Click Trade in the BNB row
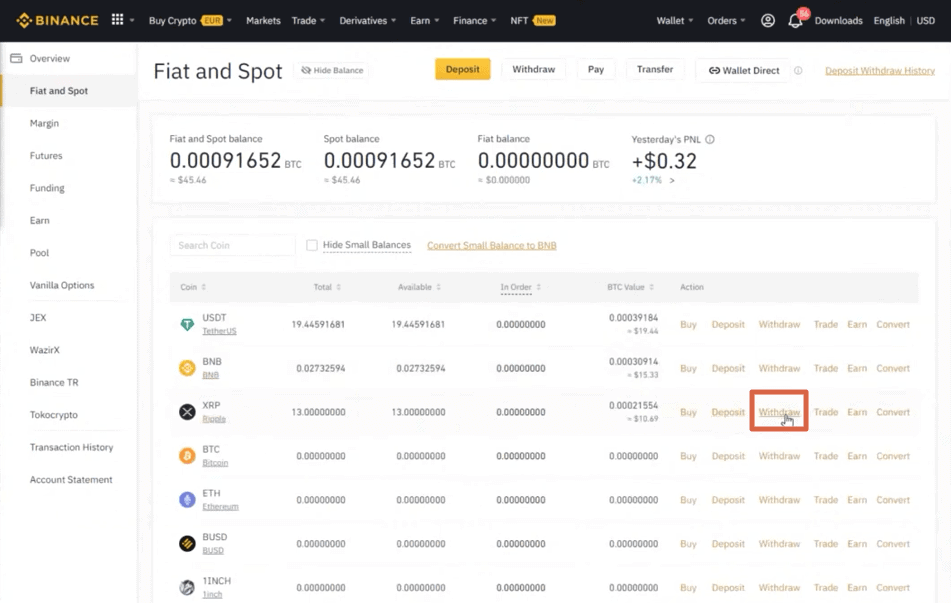This screenshot has width=951, height=603. pos(825,368)
